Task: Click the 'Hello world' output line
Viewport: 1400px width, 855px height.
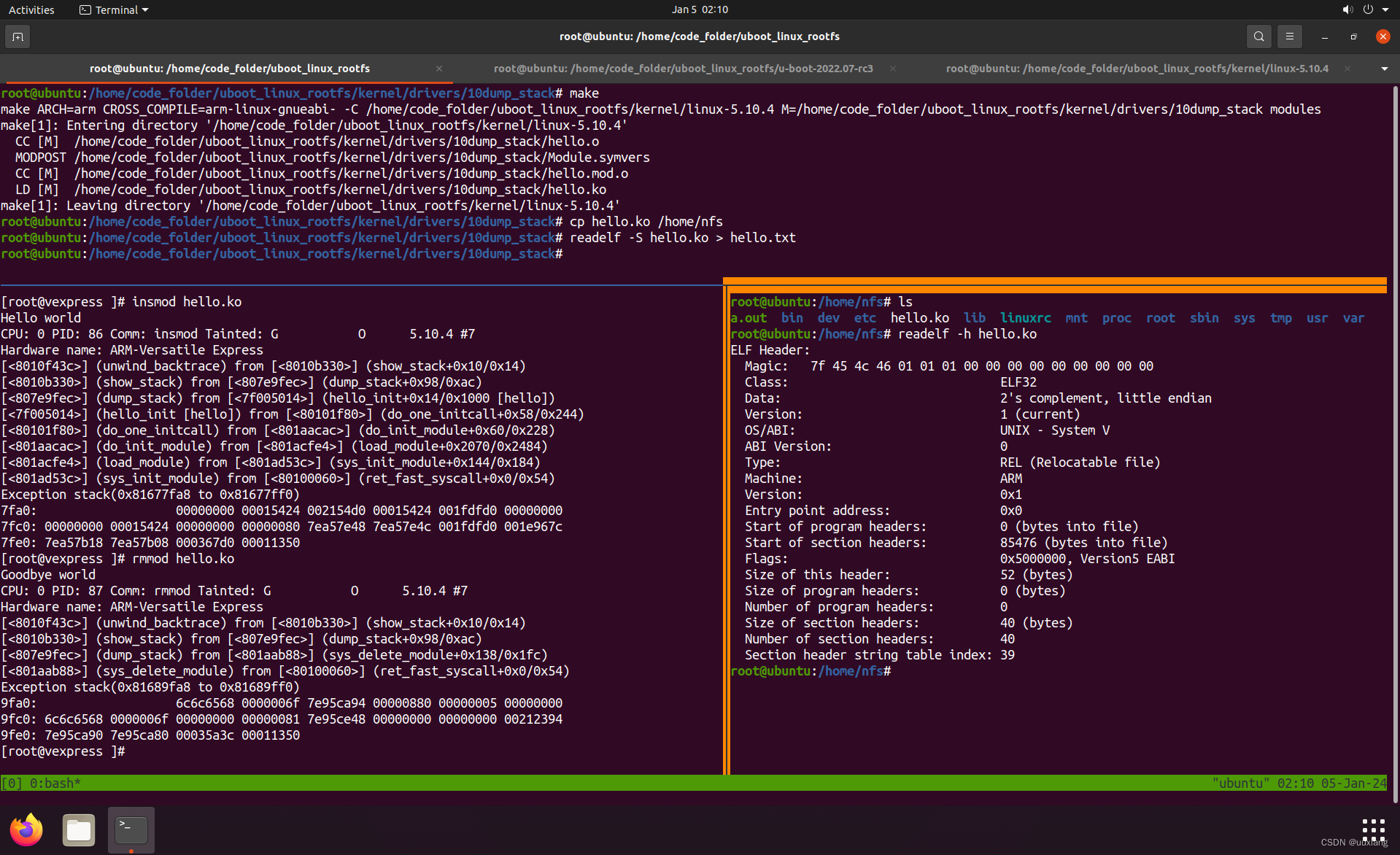Action: 41,318
